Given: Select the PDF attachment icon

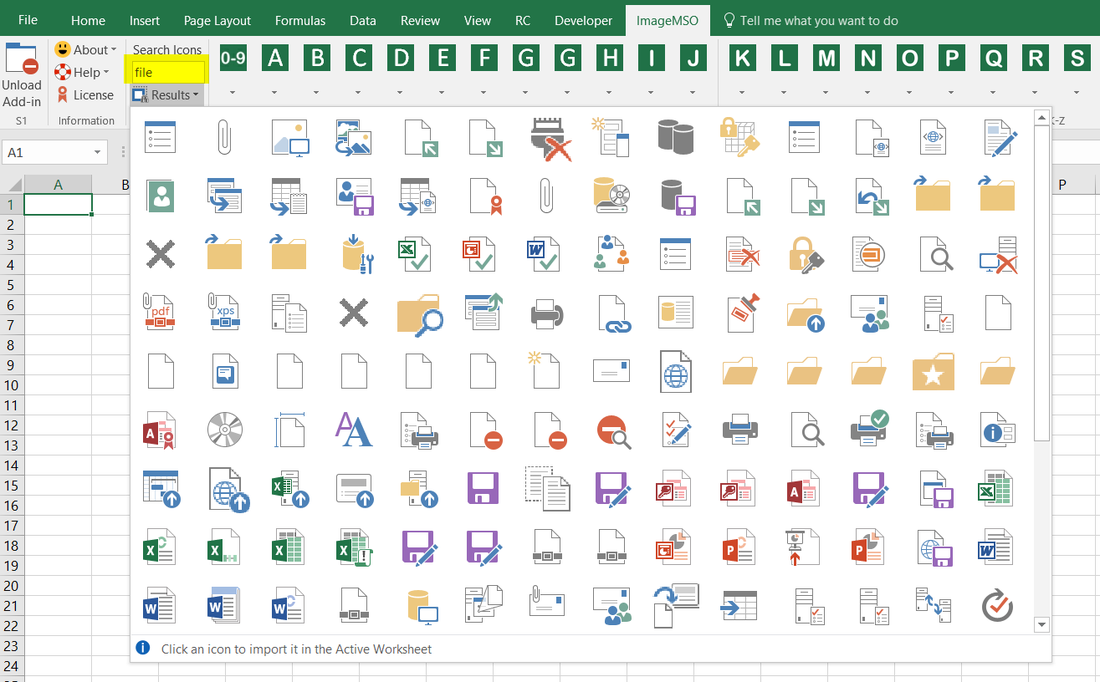Looking at the screenshot, I should coord(159,313).
